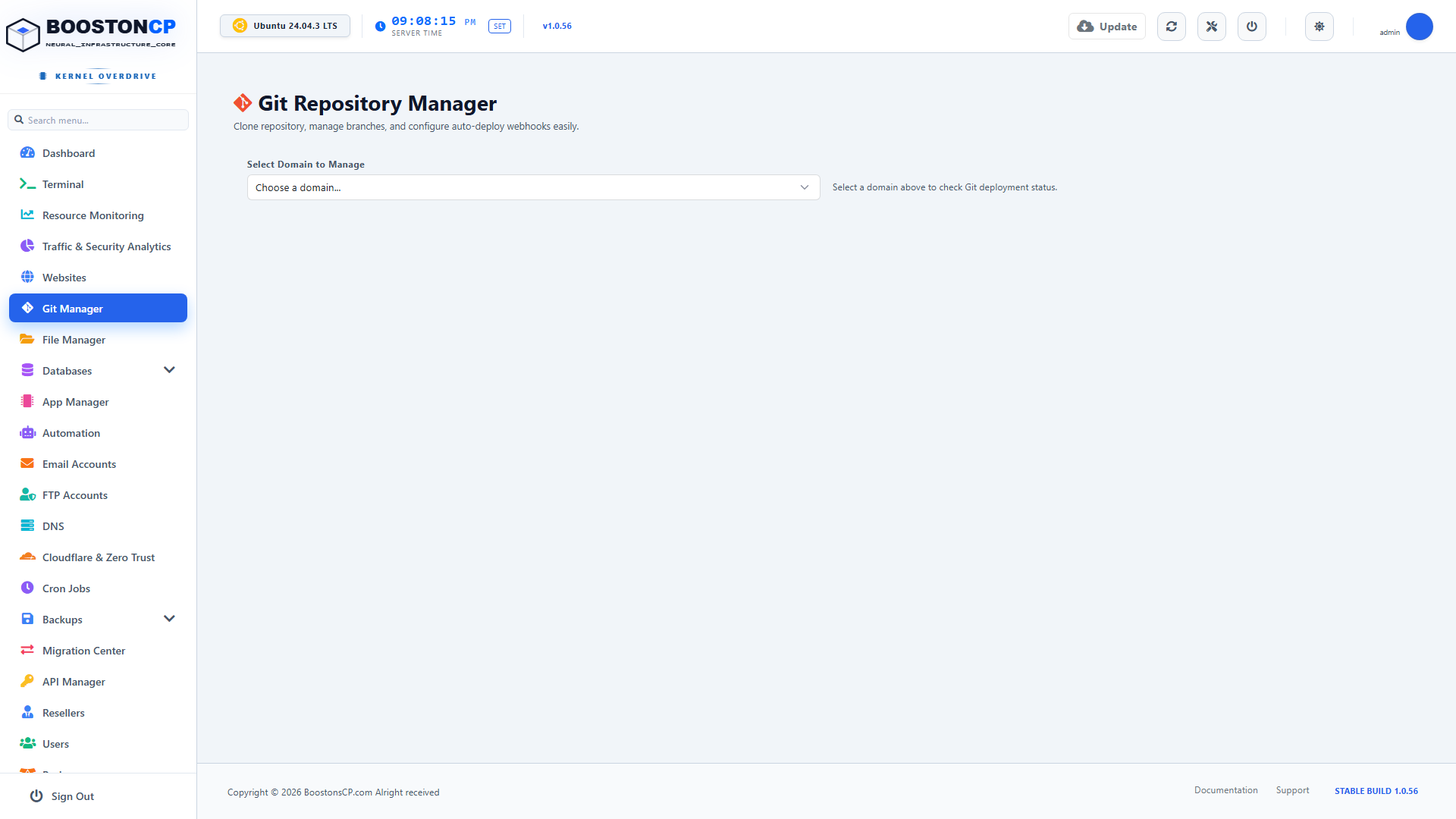This screenshot has height=819, width=1456.
Task: Click the File Manager folder icon
Action: (27, 339)
